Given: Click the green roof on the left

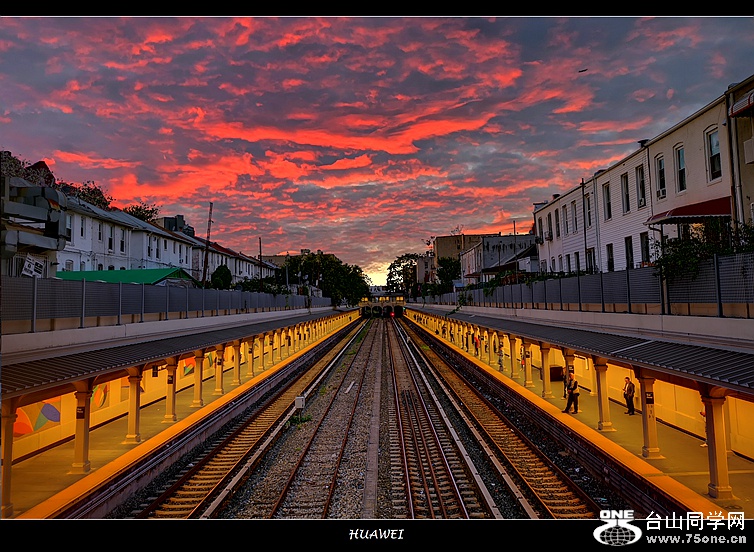Looking at the screenshot, I should pos(123,276).
